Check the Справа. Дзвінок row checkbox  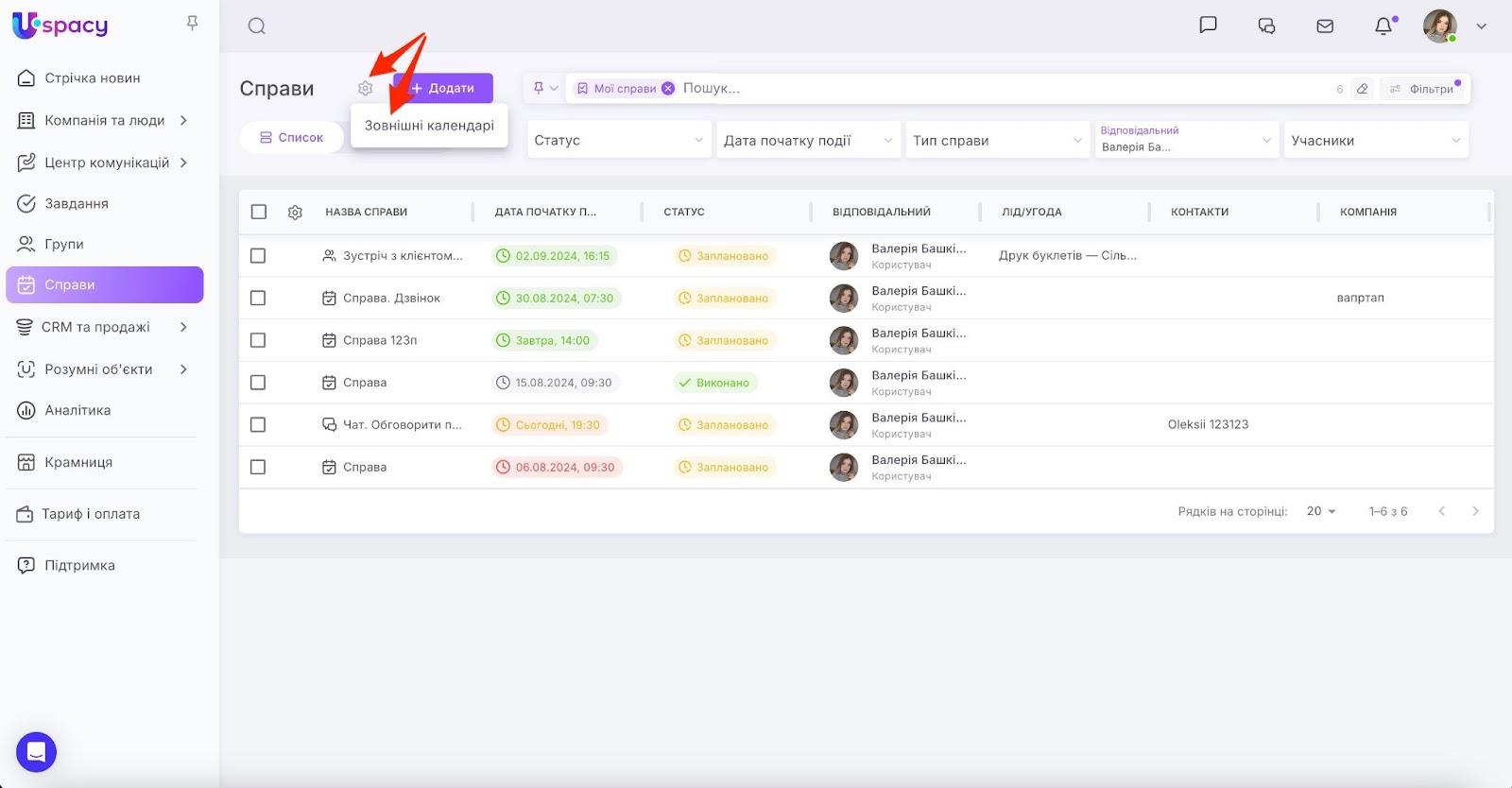(x=258, y=299)
